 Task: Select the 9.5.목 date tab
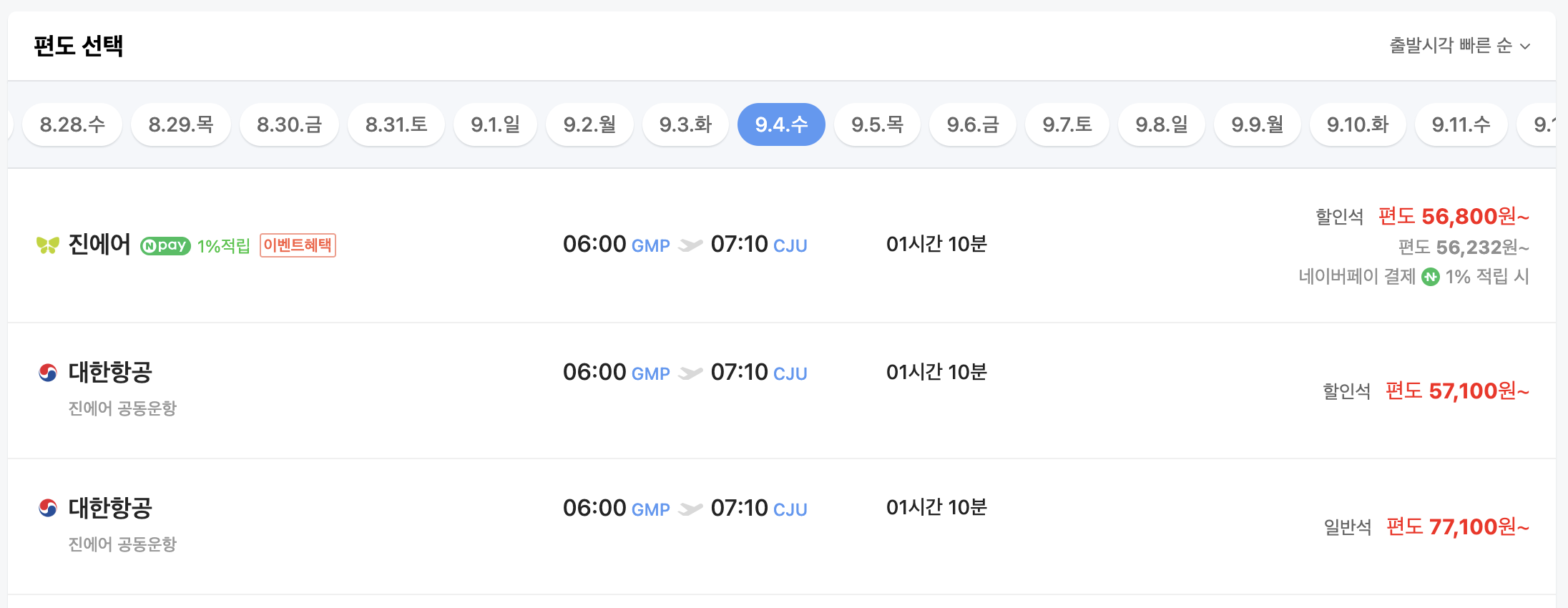point(877,124)
